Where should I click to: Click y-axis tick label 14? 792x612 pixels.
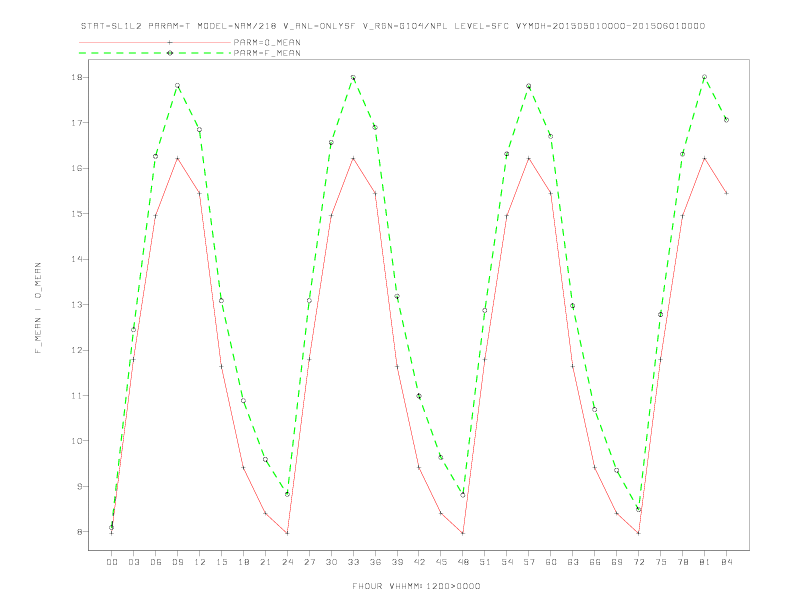77,259
